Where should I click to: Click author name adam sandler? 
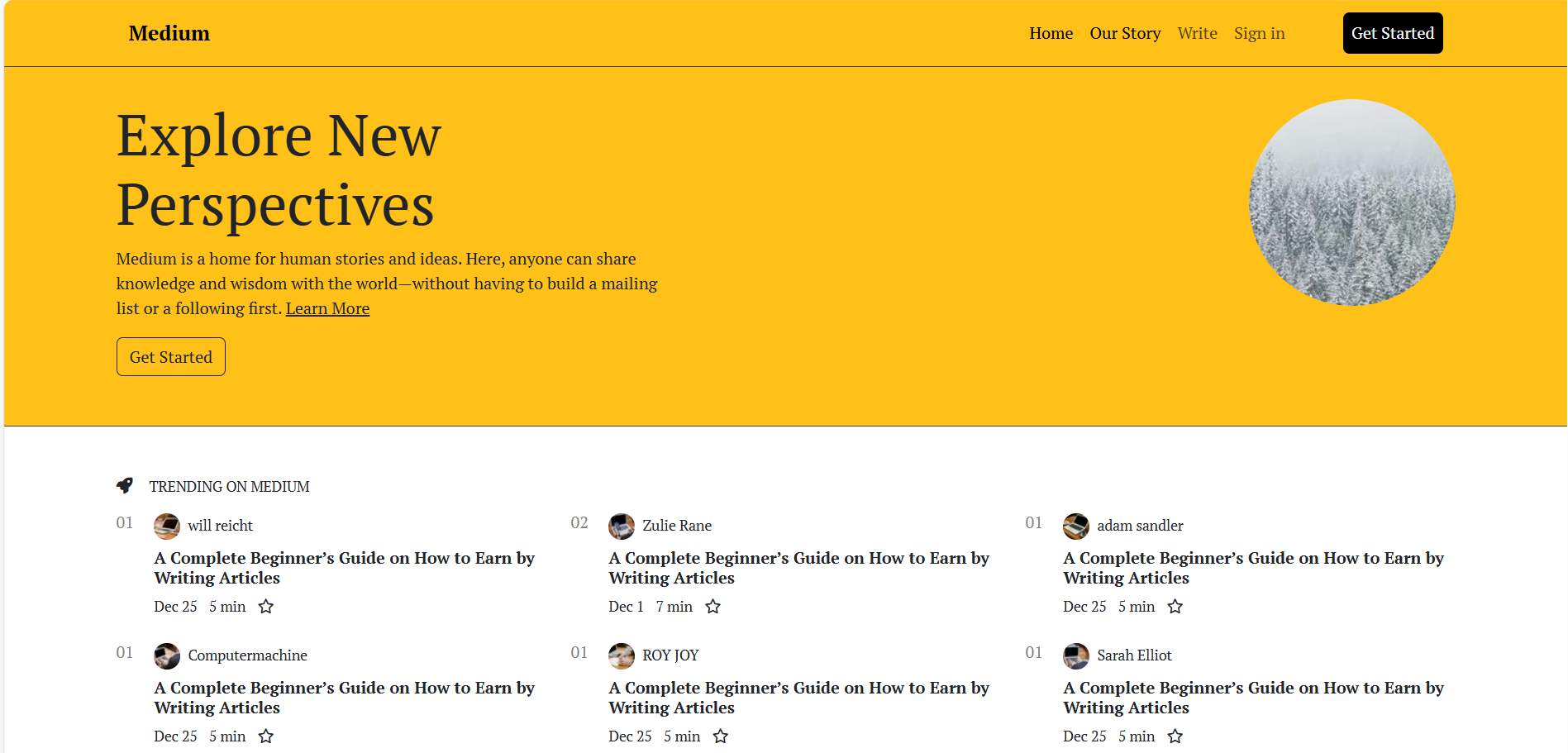1141,526
